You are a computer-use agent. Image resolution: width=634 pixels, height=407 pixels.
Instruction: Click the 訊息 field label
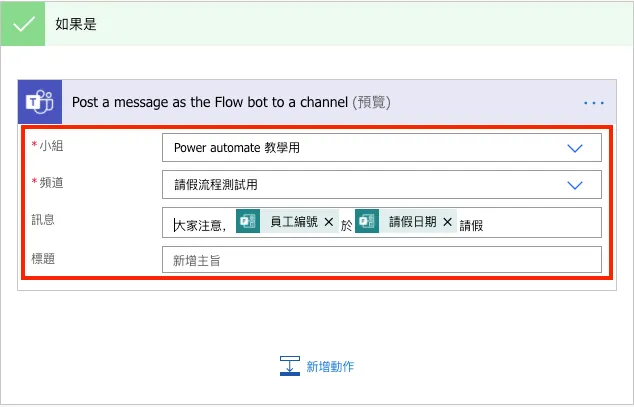tap(43, 219)
